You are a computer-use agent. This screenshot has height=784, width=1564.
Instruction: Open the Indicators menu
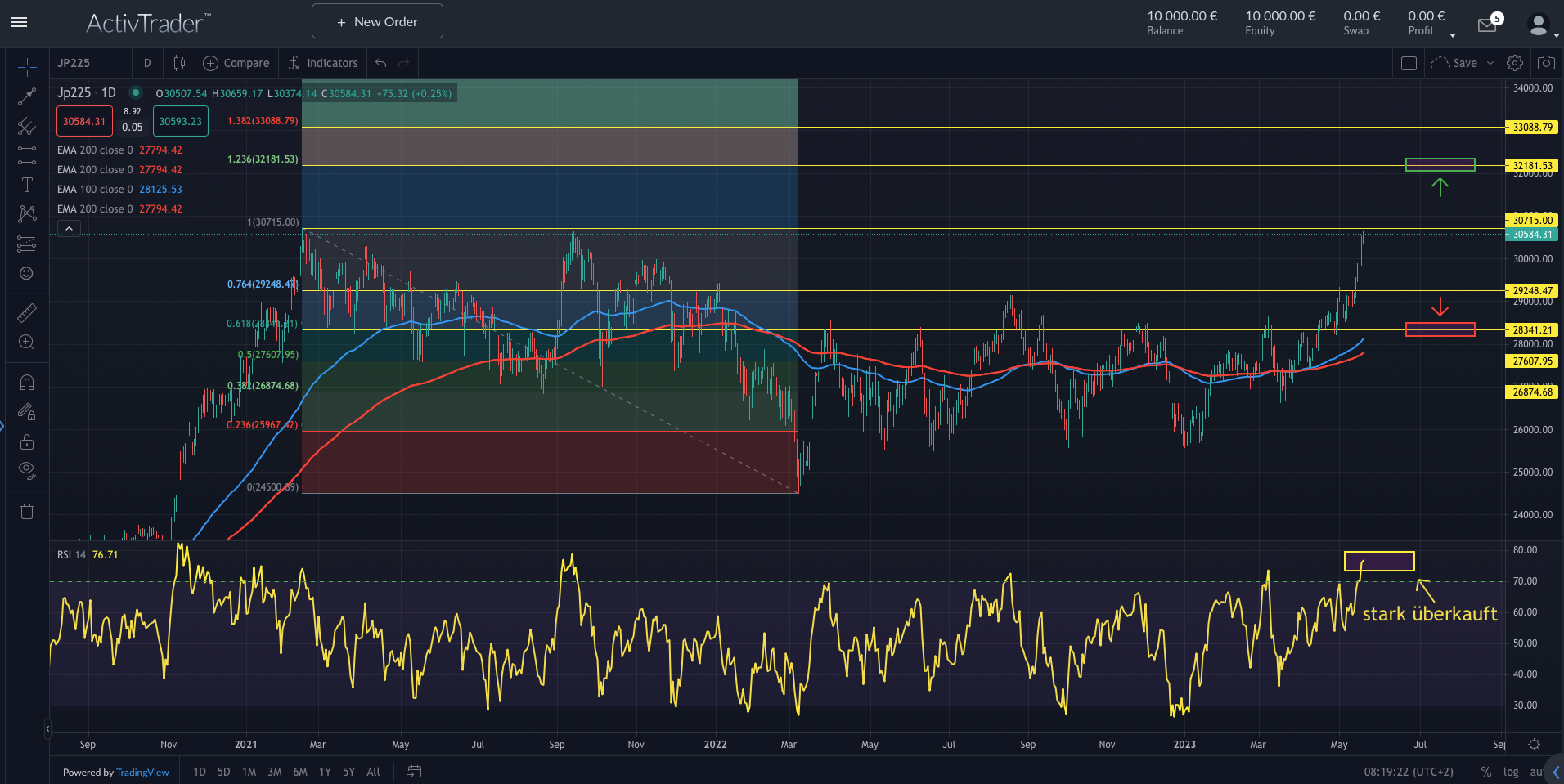point(323,63)
